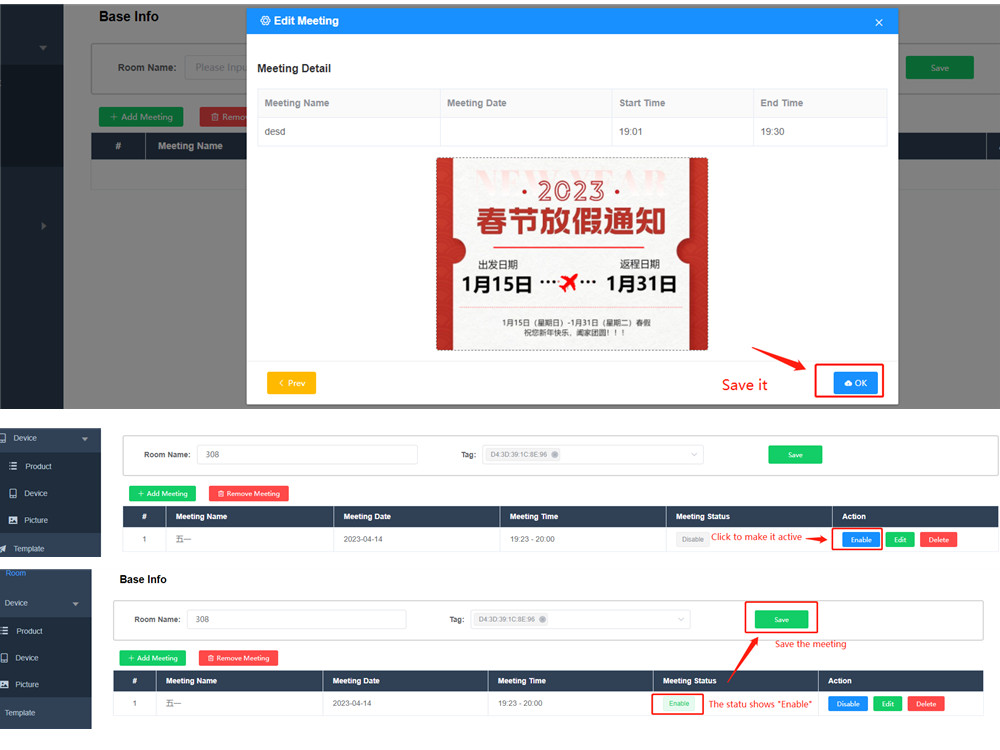The image size is (1000, 750).
Task: Go back with the yellow Prev button
Action: 291,383
